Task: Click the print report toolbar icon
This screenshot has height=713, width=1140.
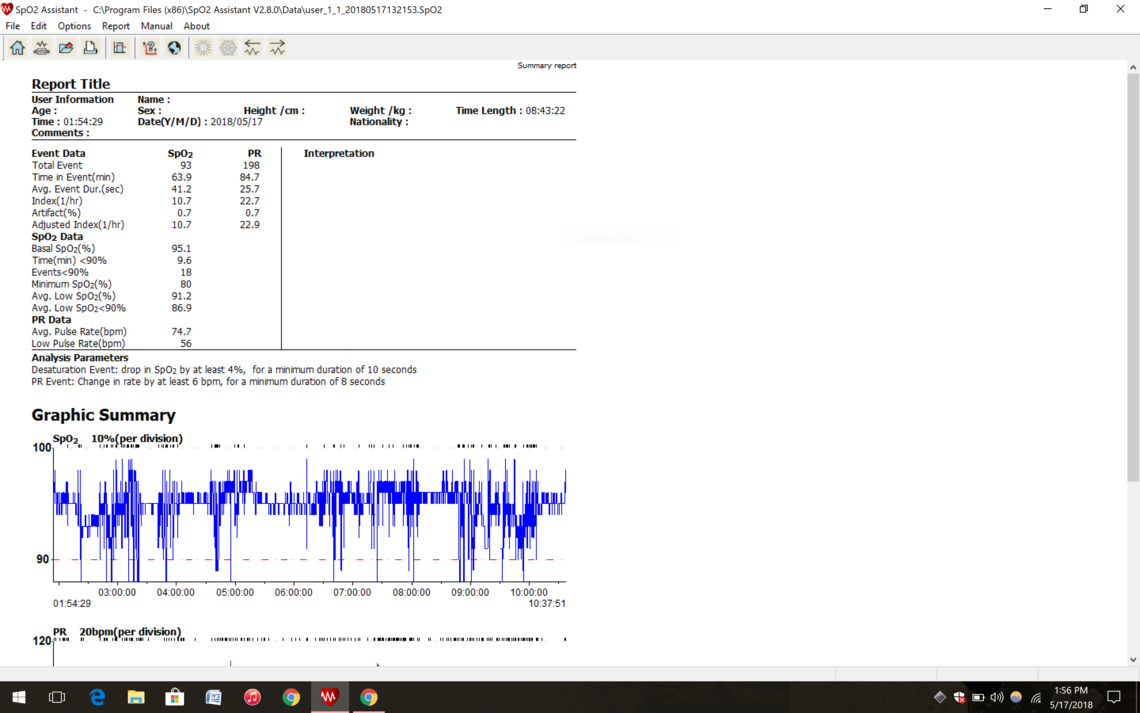Action: 90,48
